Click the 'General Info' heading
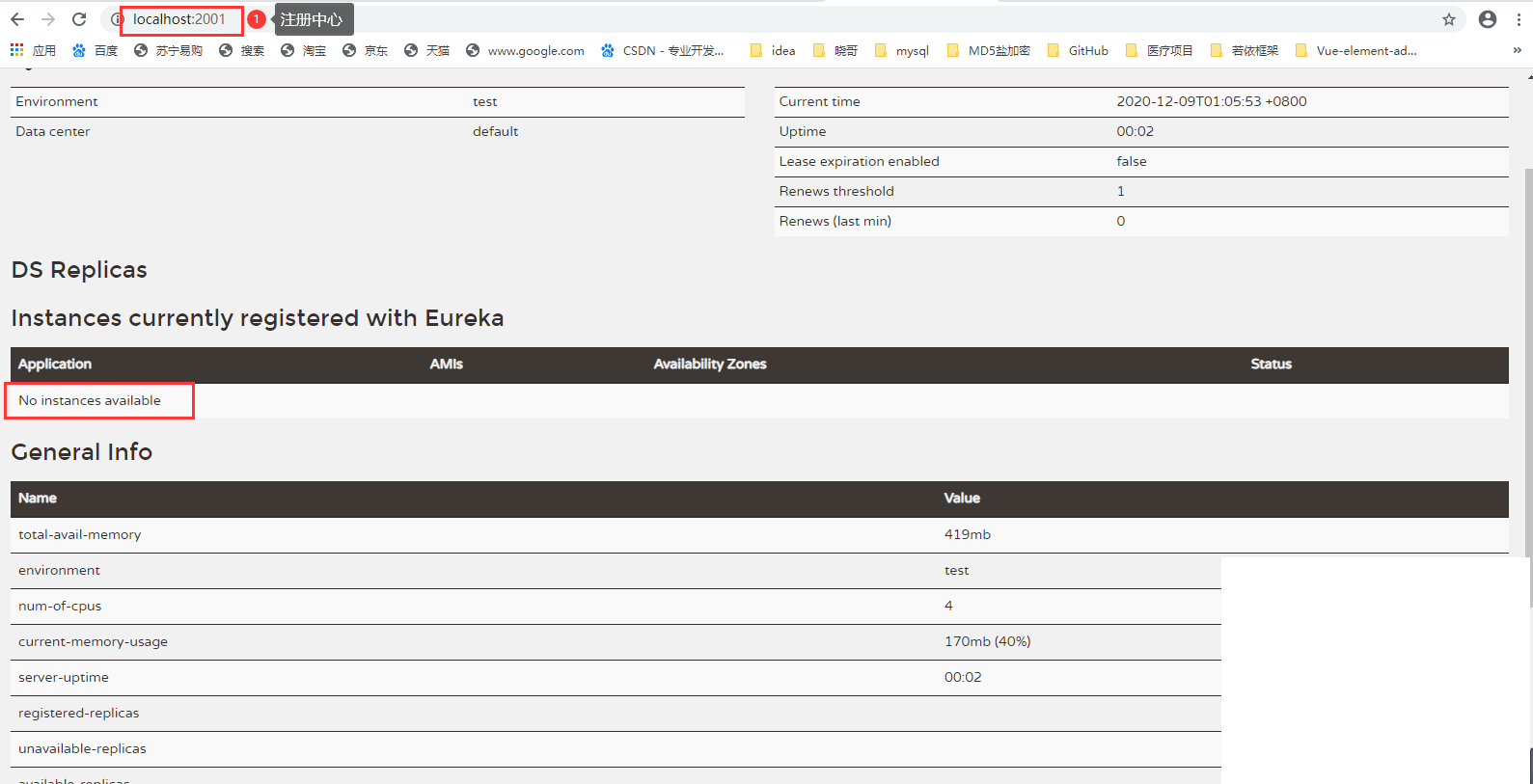The height and width of the screenshot is (784, 1533). coord(82,452)
